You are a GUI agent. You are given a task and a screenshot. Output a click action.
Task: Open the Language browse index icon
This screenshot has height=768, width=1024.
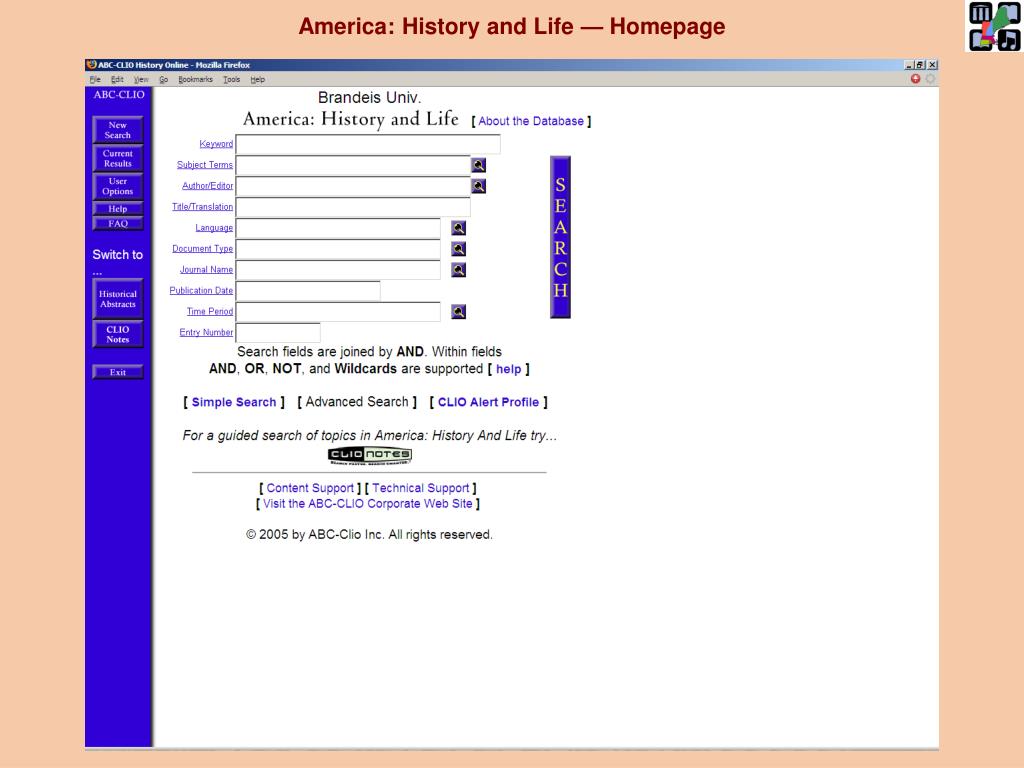coord(458,228)
